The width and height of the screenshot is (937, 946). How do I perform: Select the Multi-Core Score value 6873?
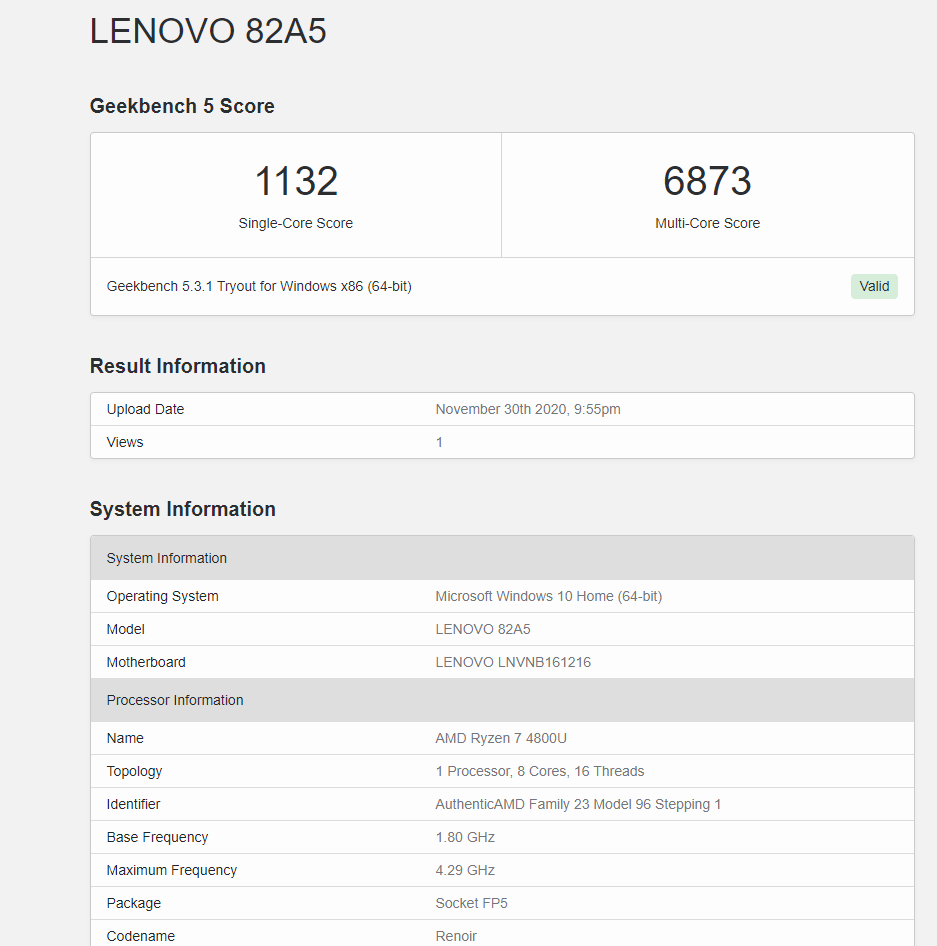707,181
